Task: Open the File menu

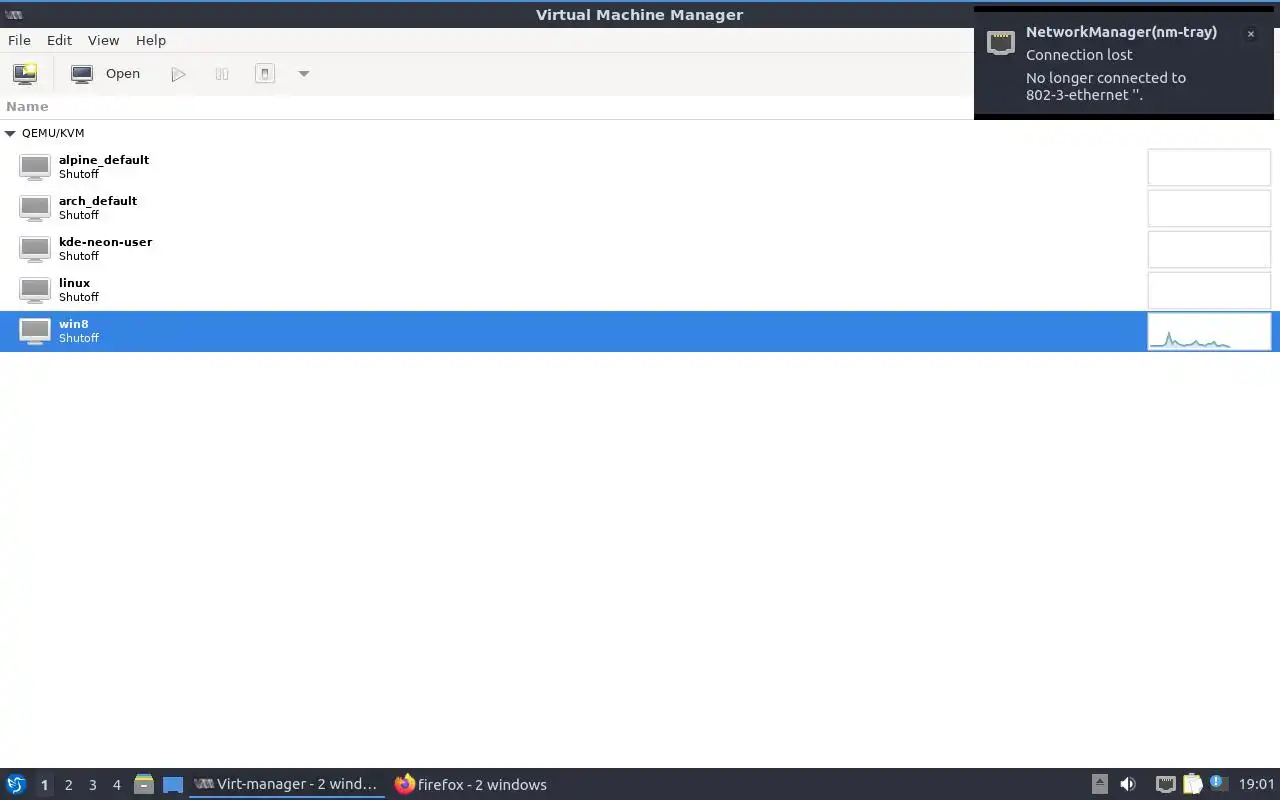Action: pyautogui.click(x=19, y=40)
